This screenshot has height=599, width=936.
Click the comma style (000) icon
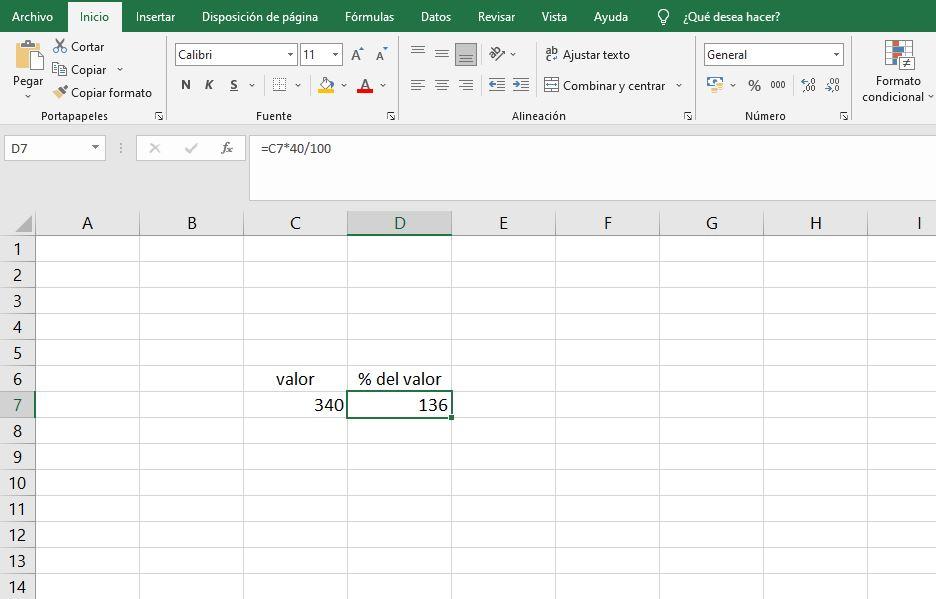click(779, 86)
